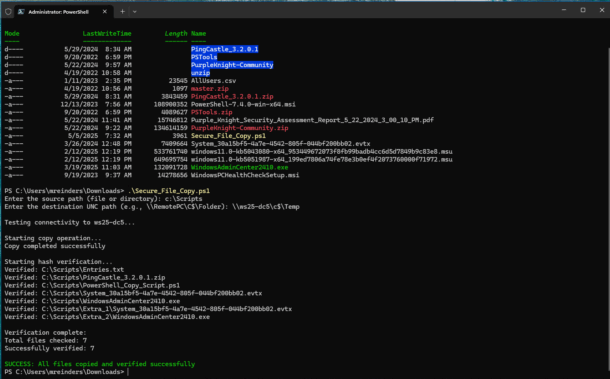
Task: Click the PurpleKnight-Community directory name
Action: (232, 65)
